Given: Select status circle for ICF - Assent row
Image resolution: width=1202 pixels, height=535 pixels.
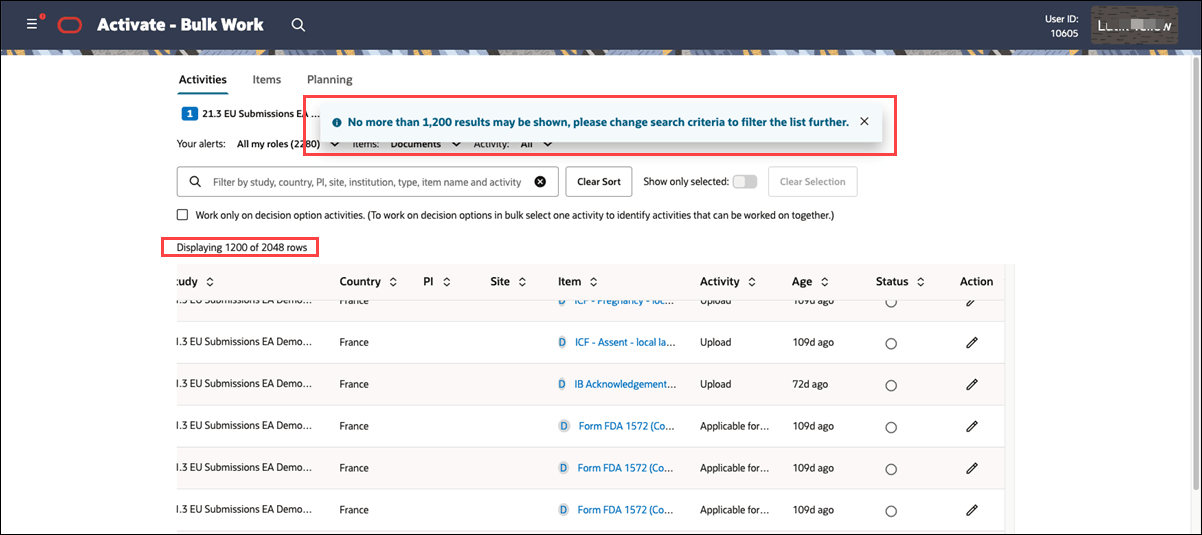Looking at the screenshot, I should [x=891, y=343].
